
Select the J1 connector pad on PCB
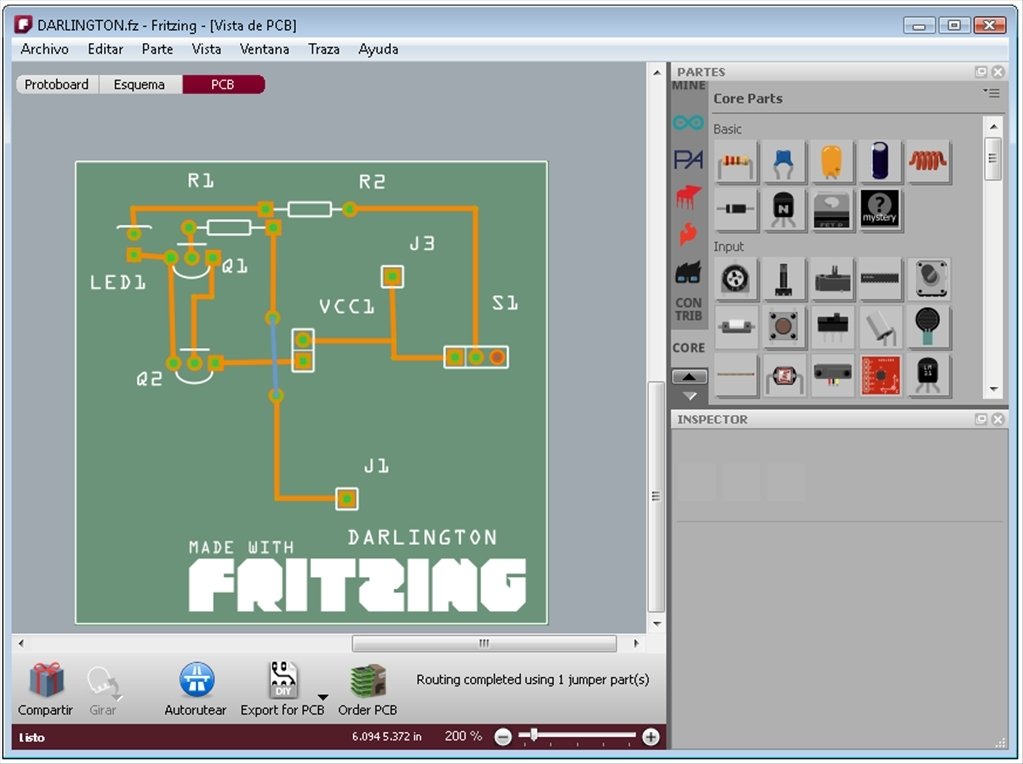(x=346, y=499)
